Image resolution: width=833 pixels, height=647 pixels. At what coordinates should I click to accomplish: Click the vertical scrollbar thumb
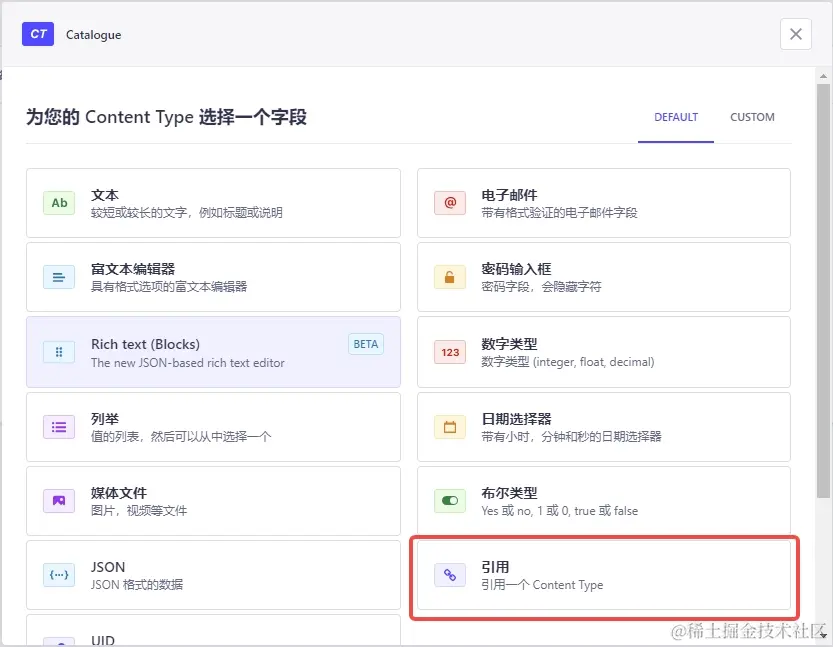coord(823,291)
